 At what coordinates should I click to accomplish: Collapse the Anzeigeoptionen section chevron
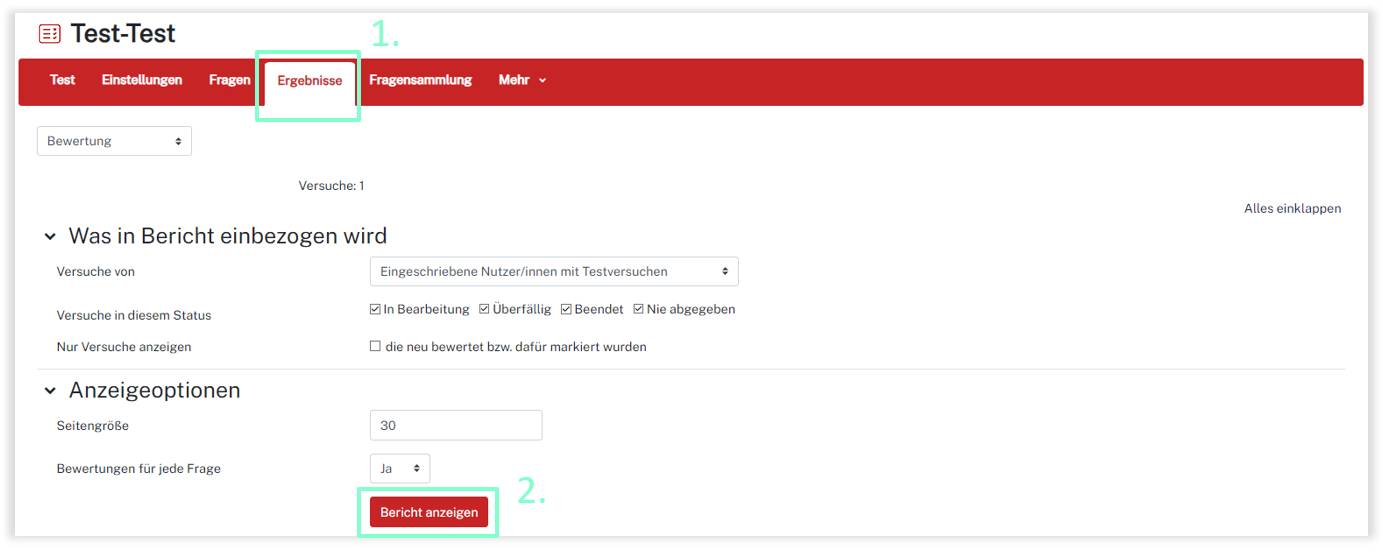pos(50,391)
